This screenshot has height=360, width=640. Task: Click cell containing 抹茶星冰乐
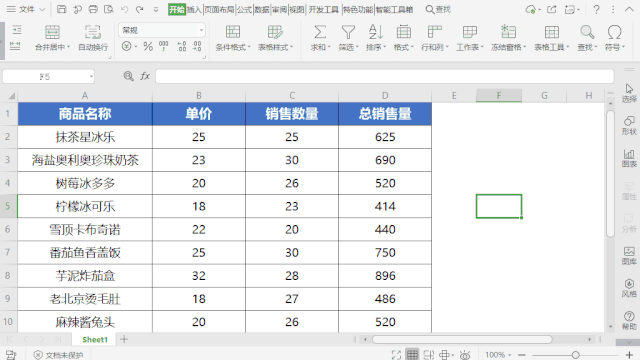[x=85, y=137]
